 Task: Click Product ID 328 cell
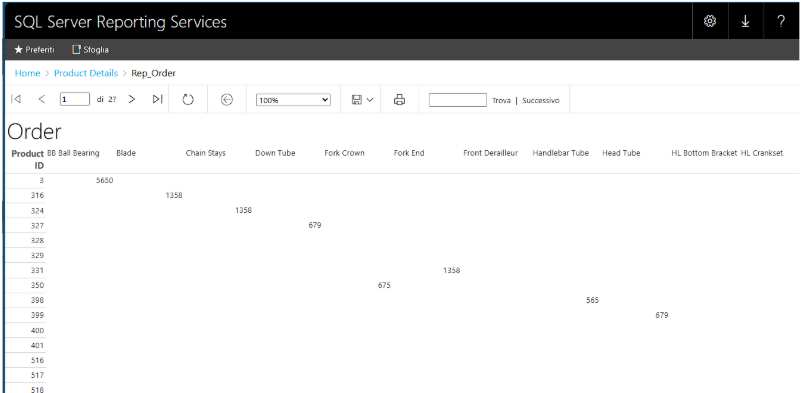(38, 240)
